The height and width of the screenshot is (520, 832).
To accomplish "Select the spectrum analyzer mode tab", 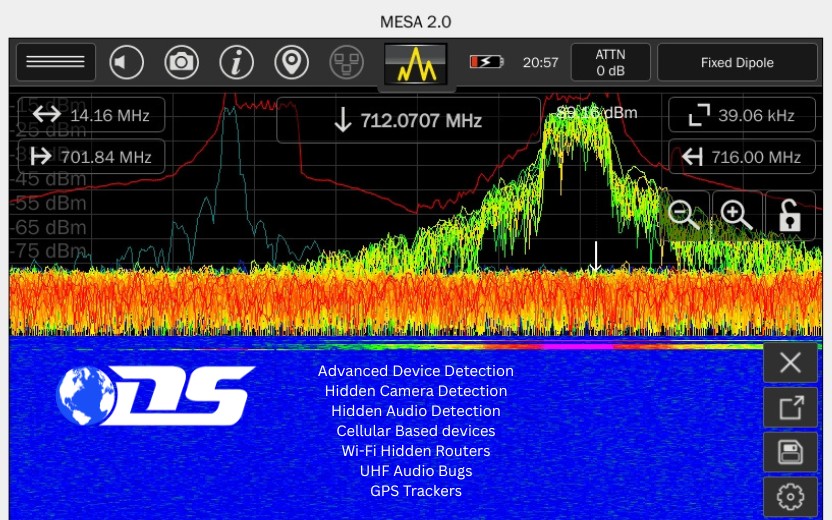I will [x=416, y=63].
